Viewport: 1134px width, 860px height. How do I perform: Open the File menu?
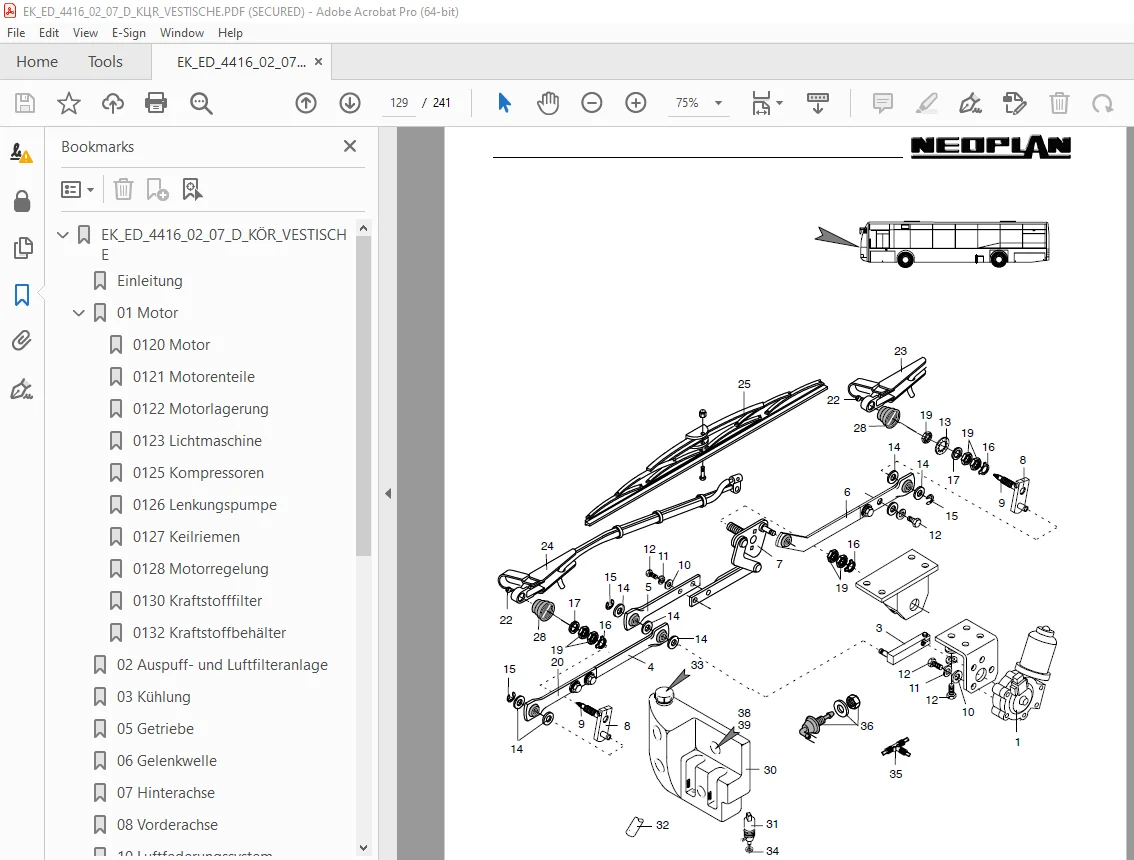click(16, 33)
